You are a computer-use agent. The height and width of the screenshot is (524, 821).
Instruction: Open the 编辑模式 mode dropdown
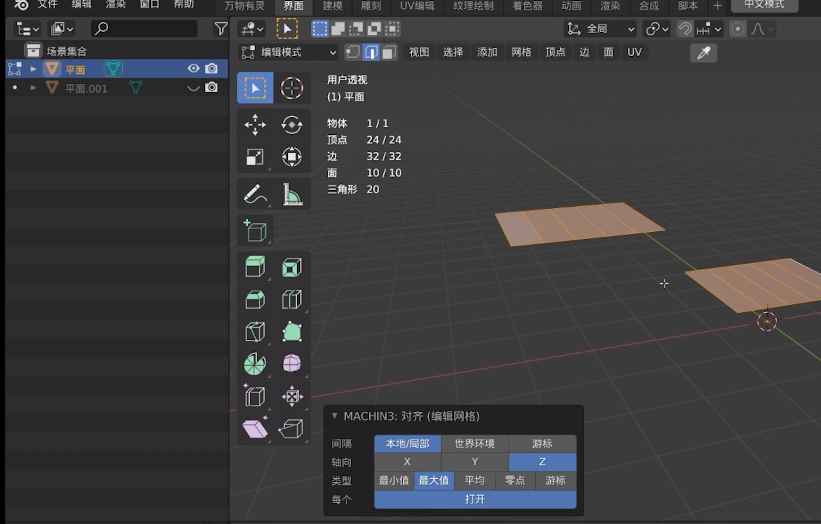click(x=289, y=52)
